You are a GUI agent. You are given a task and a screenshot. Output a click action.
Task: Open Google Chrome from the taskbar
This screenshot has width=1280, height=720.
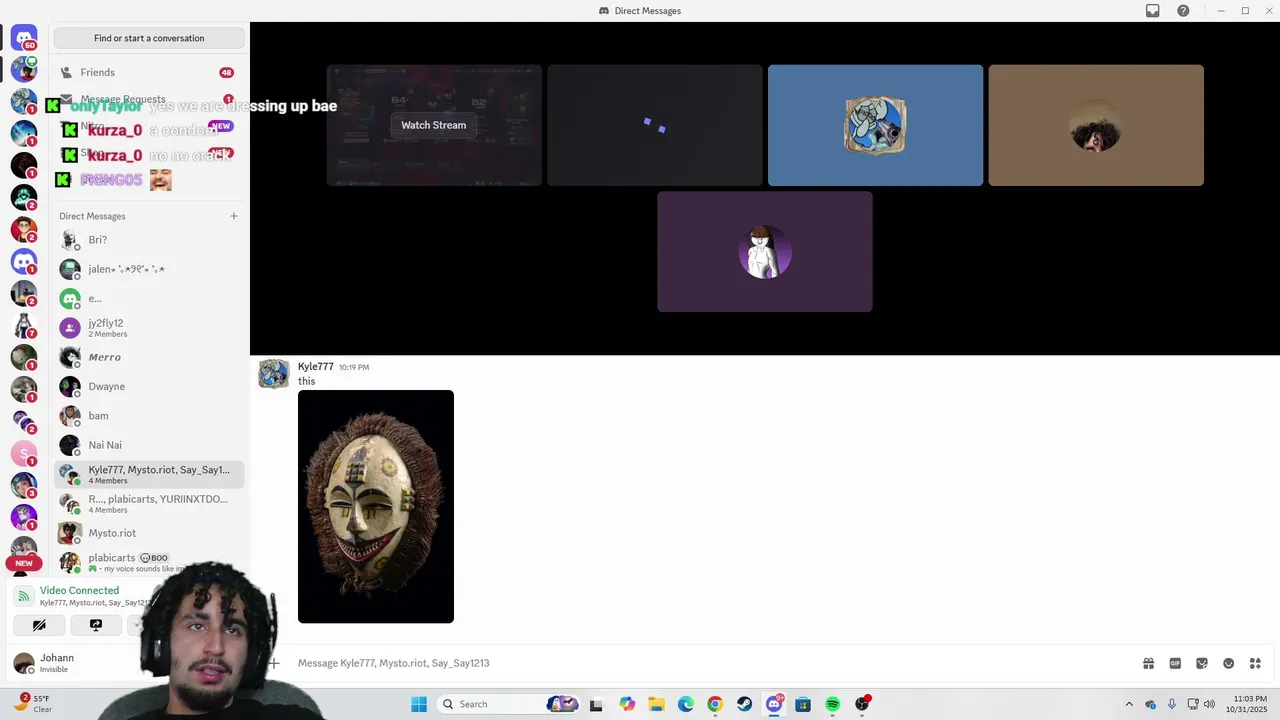click(715, 704)
